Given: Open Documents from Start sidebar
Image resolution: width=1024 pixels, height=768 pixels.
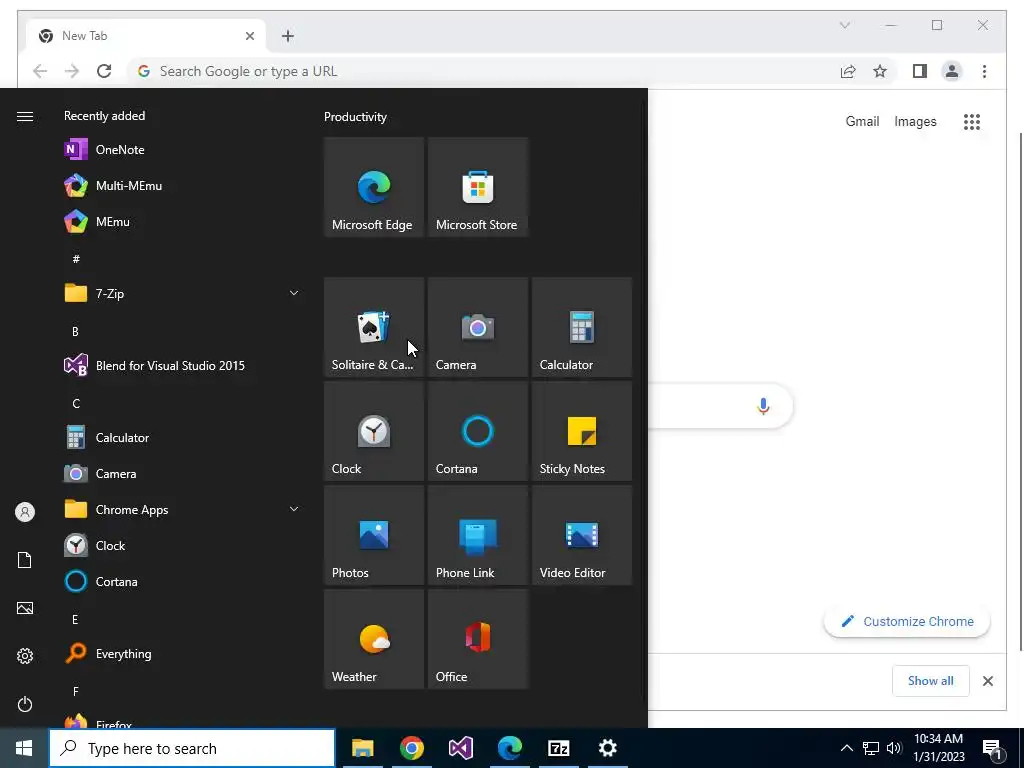Looking at the screenshot, I should tap(25, 560).
